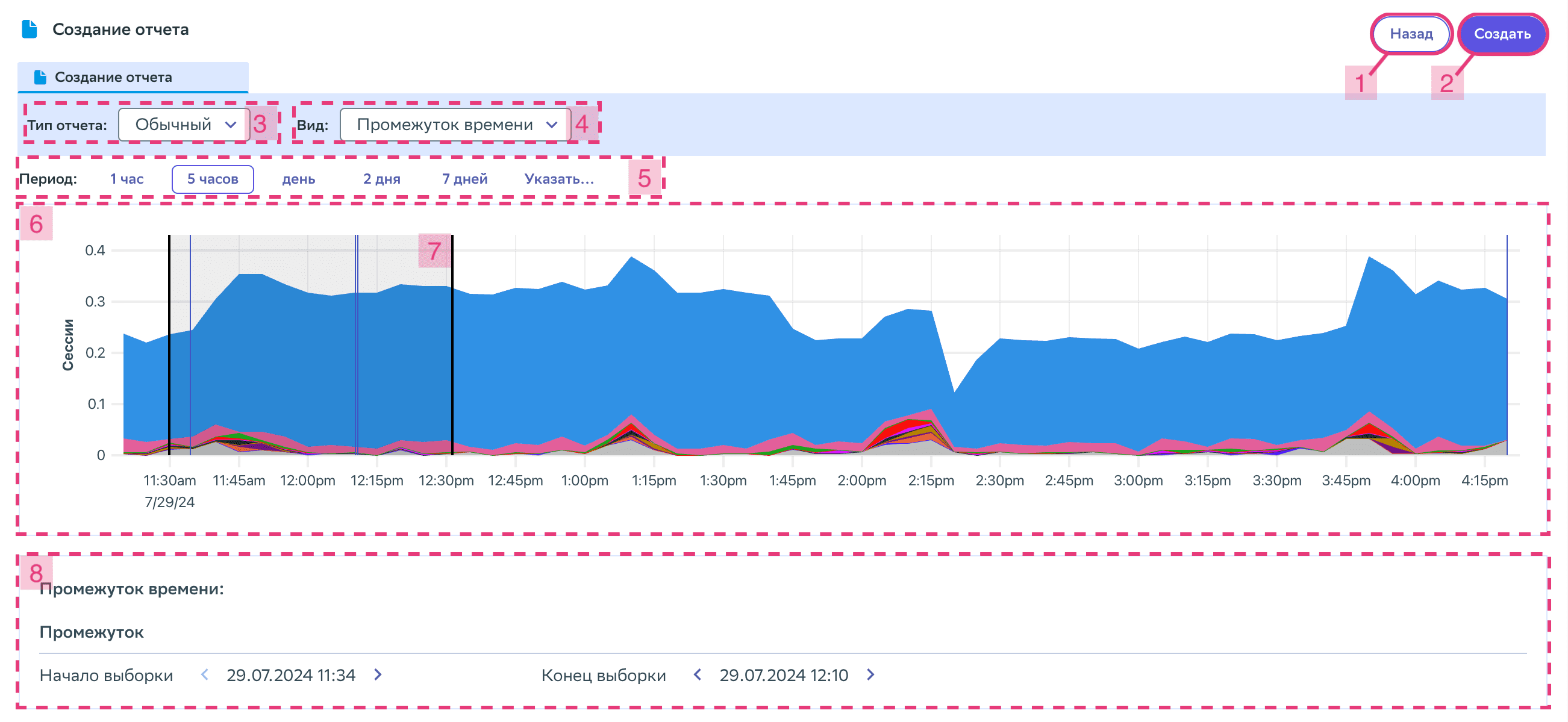This screenshot has width=1568, height=722.
Task: Click the document icon beside the page title
Action: (30, 29)
